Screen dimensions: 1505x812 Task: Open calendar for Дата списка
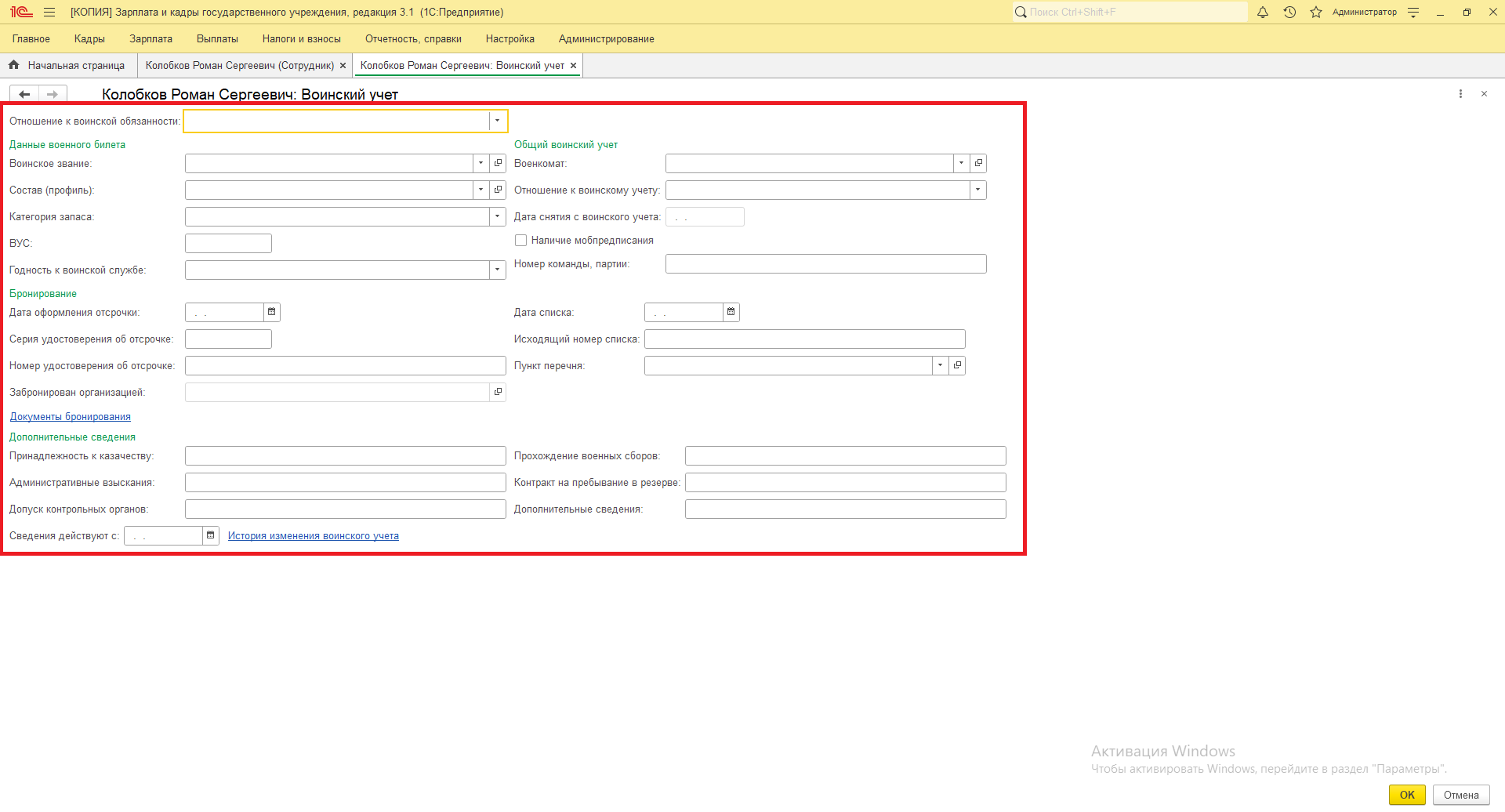[x=731, y=313]
